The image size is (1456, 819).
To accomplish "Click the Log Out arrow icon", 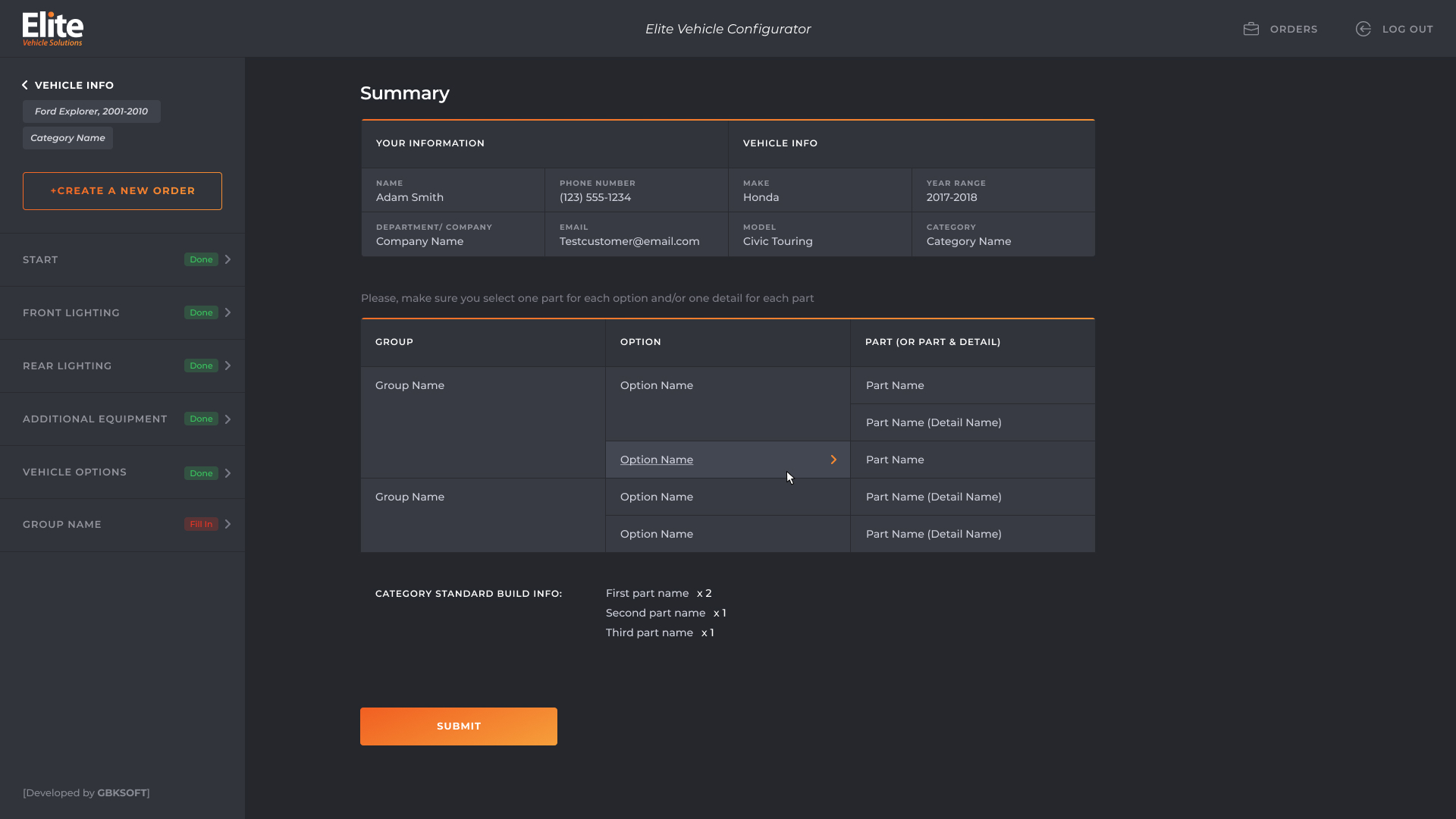I will [1363, 29].
